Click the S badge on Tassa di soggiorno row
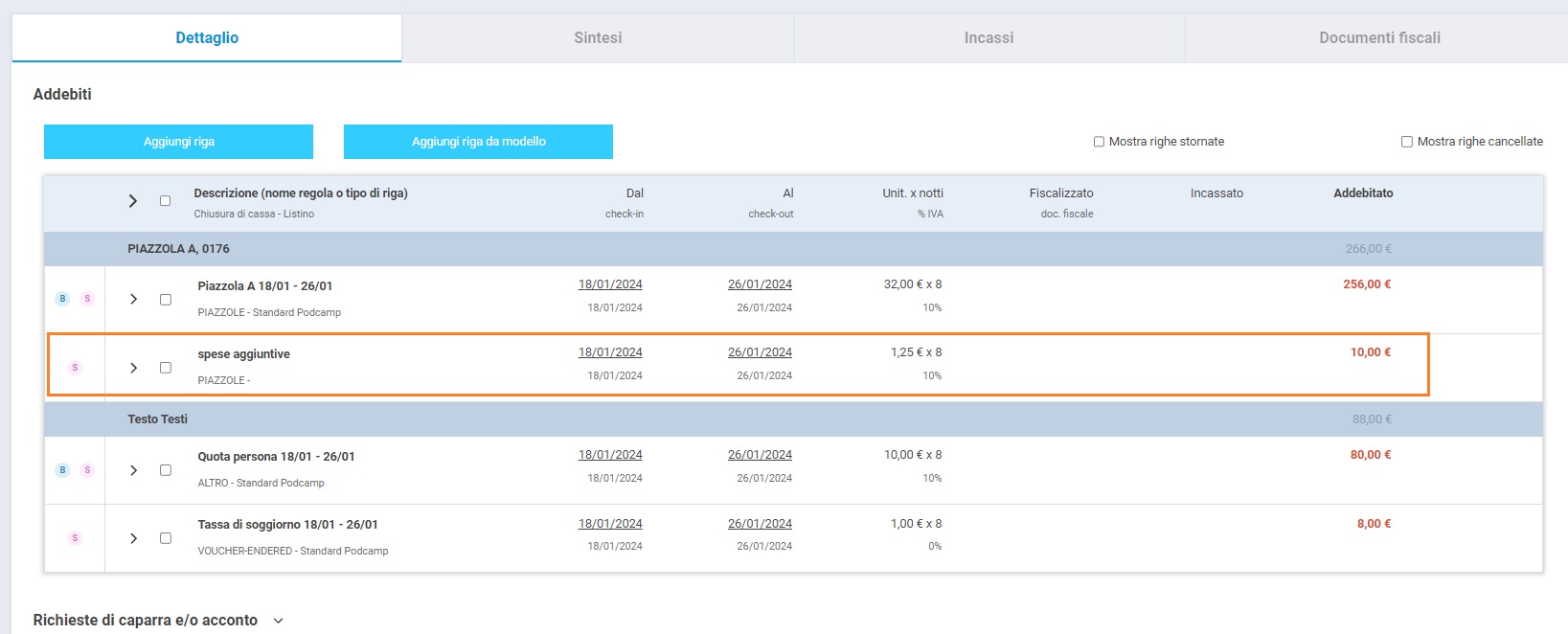Image resolution: width=1568 pixels, height=634 pixels. click(x=75, y=538)
